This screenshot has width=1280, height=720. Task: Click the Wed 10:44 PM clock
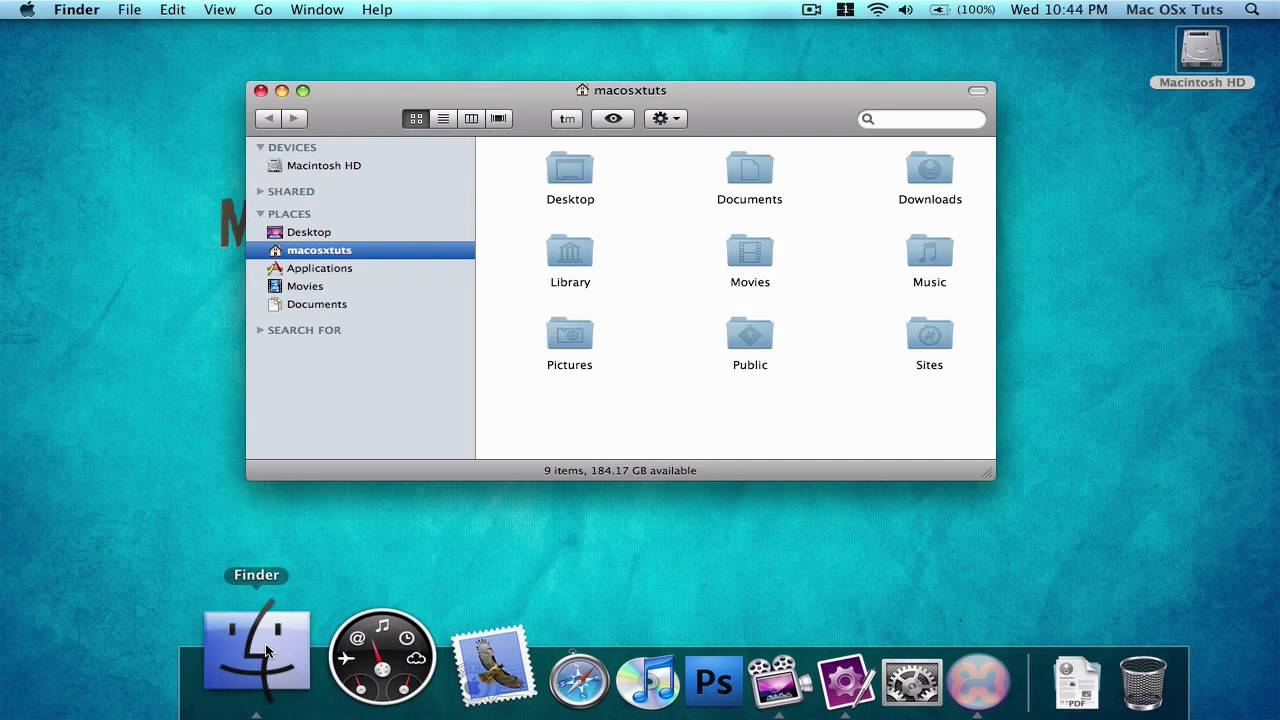[x=1059, y=10]
